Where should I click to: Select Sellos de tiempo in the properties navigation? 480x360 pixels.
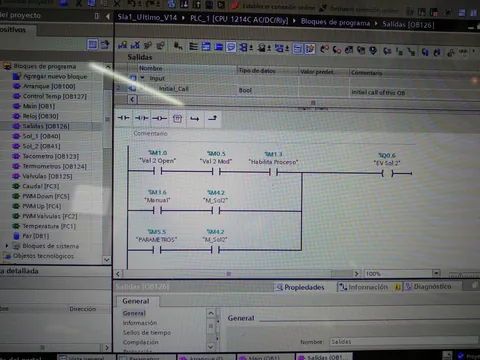[x=147, y=332]
